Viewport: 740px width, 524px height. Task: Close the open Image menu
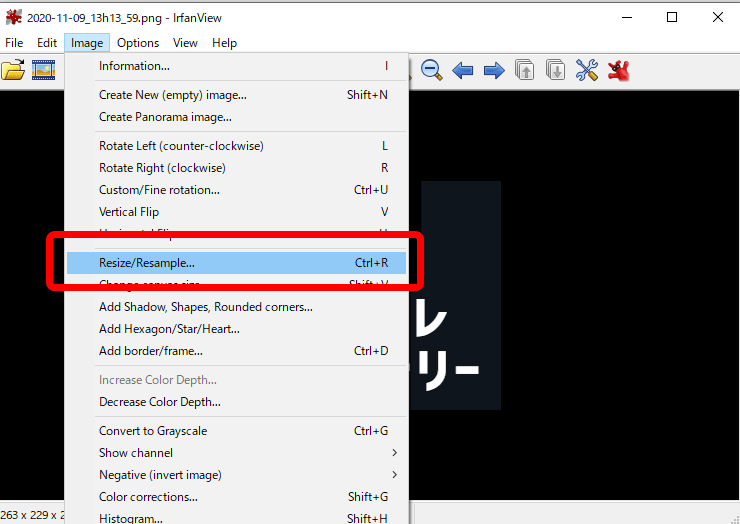87,43
